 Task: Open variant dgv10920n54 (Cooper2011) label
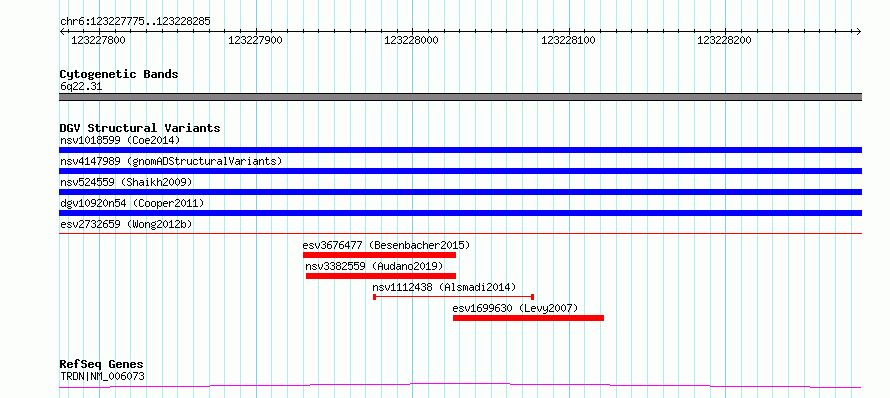pyautogui.click(x=132, y=203)
